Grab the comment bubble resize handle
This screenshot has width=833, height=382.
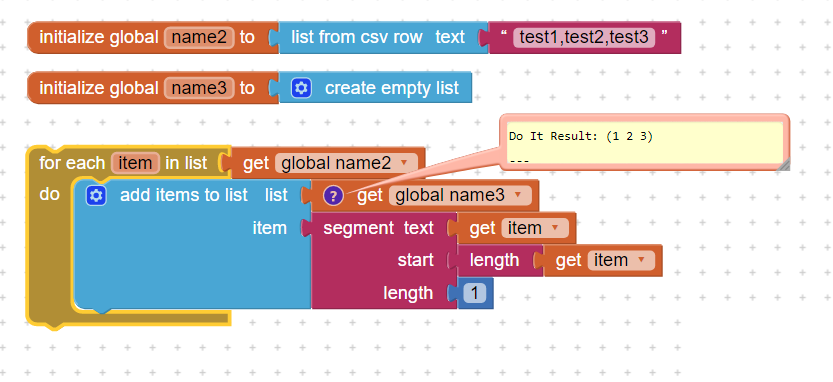(x=783, y=164)
